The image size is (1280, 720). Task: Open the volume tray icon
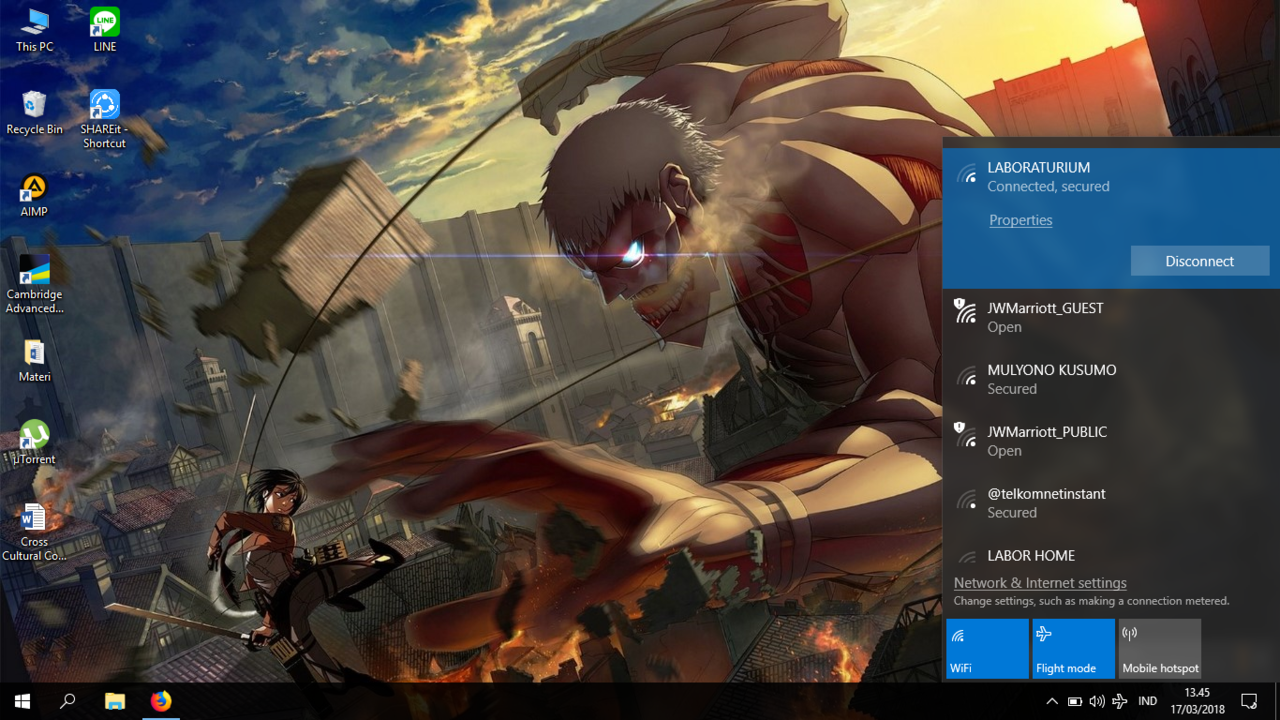tap(1097, 701)
